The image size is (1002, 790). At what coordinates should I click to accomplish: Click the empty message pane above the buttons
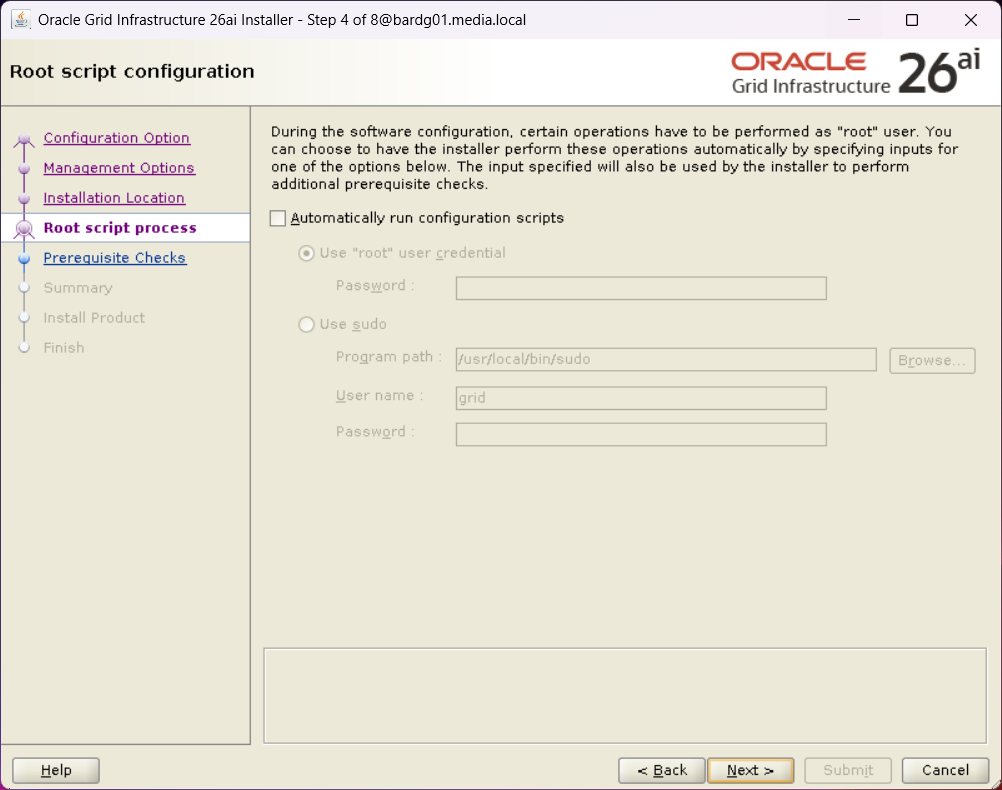coord(625,696)
